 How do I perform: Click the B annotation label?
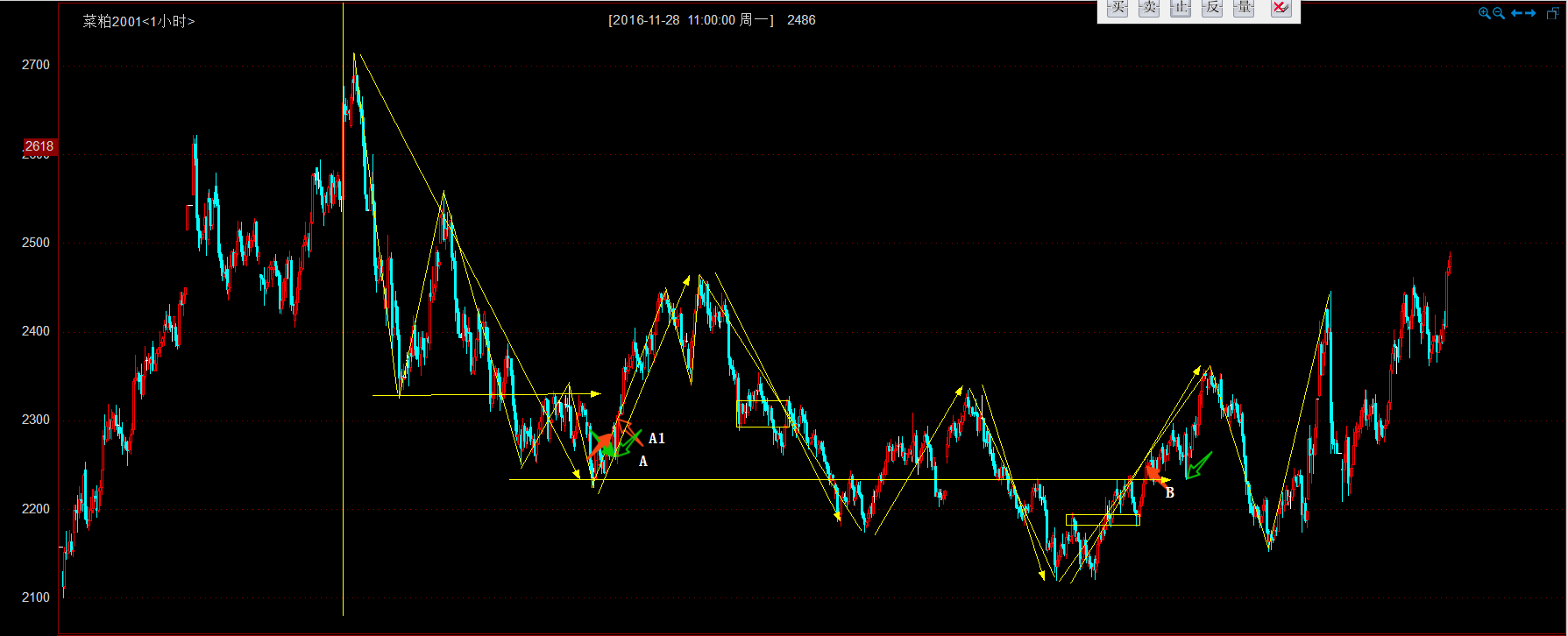(x=1169, y=493)
